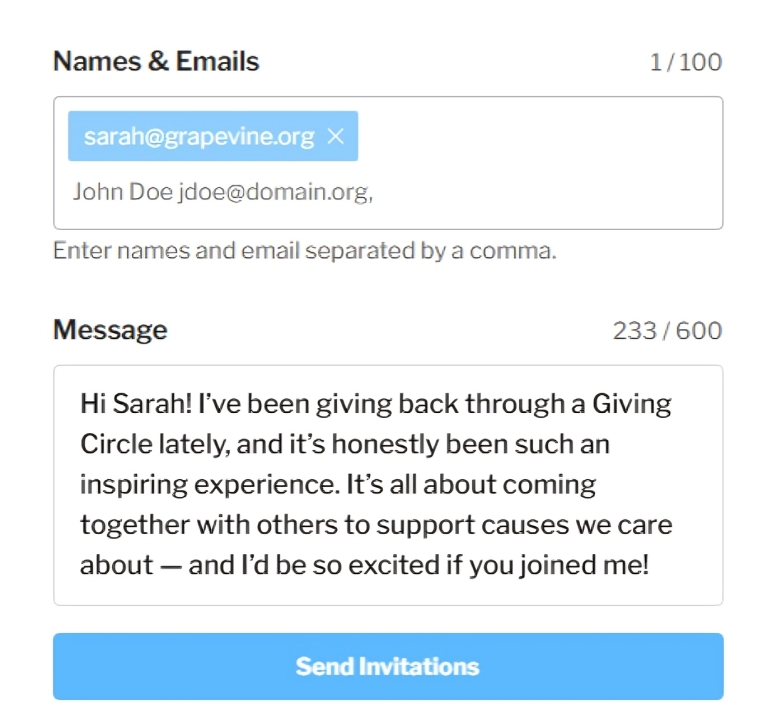Image resolution: width=777 pixels, height=723 pixels.
Task: Click "coming" at end of third message line
Action: coord(548,485)
